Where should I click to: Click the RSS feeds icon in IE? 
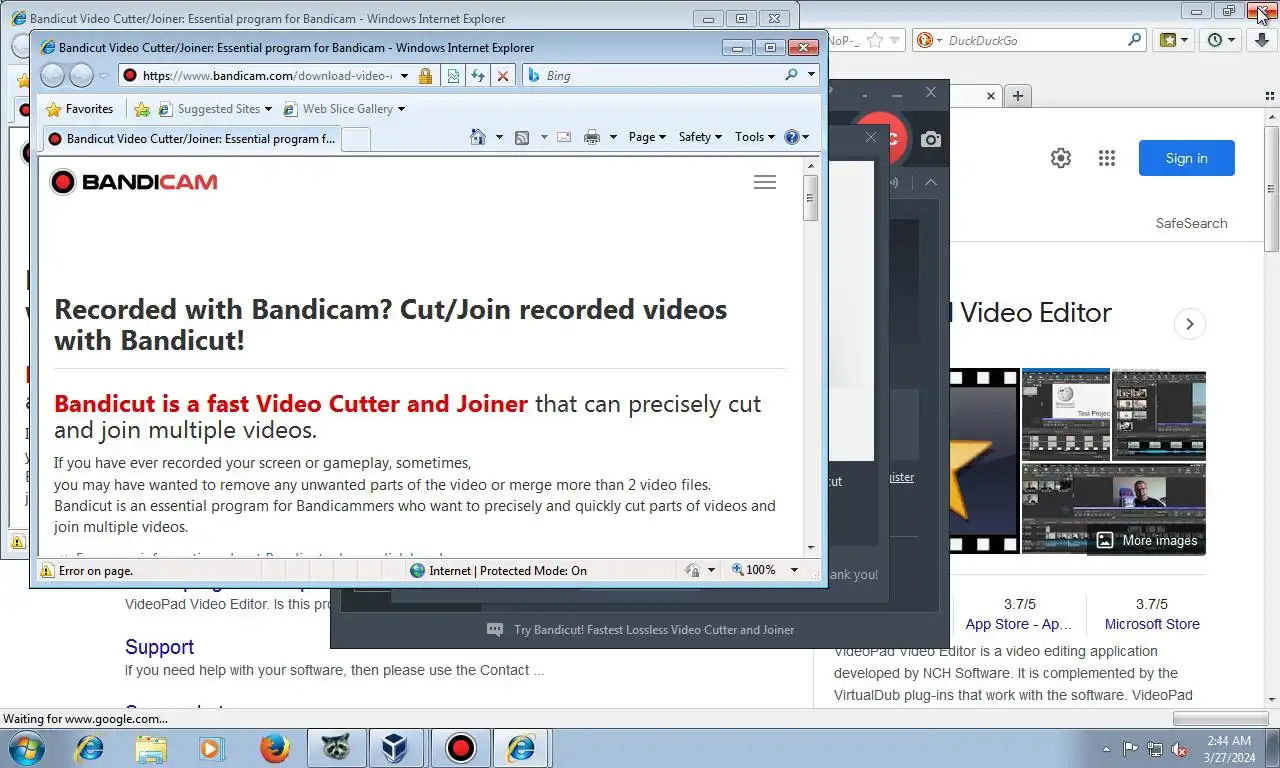pyautogui.click(x=521, y=137)
